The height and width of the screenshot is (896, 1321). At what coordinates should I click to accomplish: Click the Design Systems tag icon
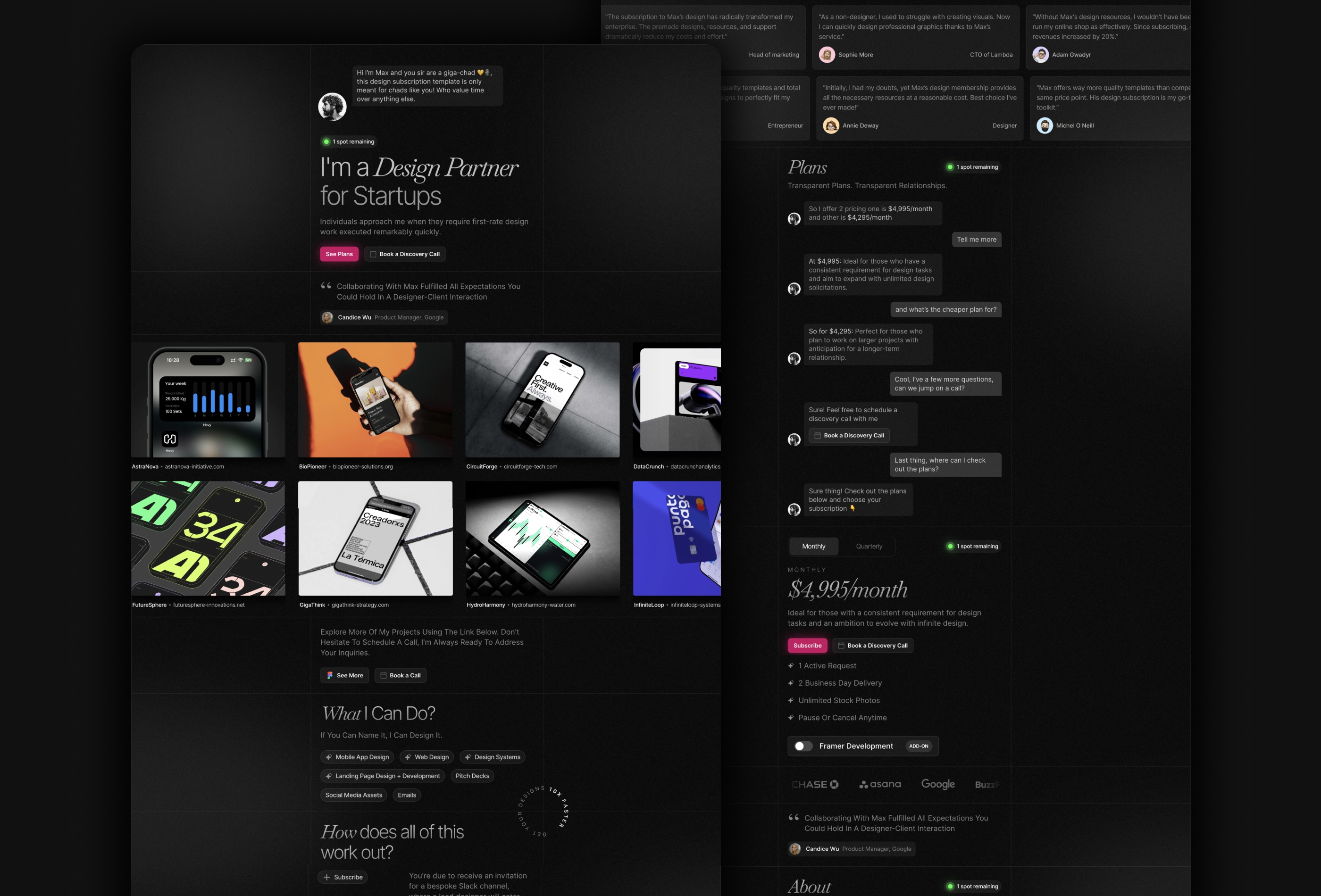click(468, 757)
